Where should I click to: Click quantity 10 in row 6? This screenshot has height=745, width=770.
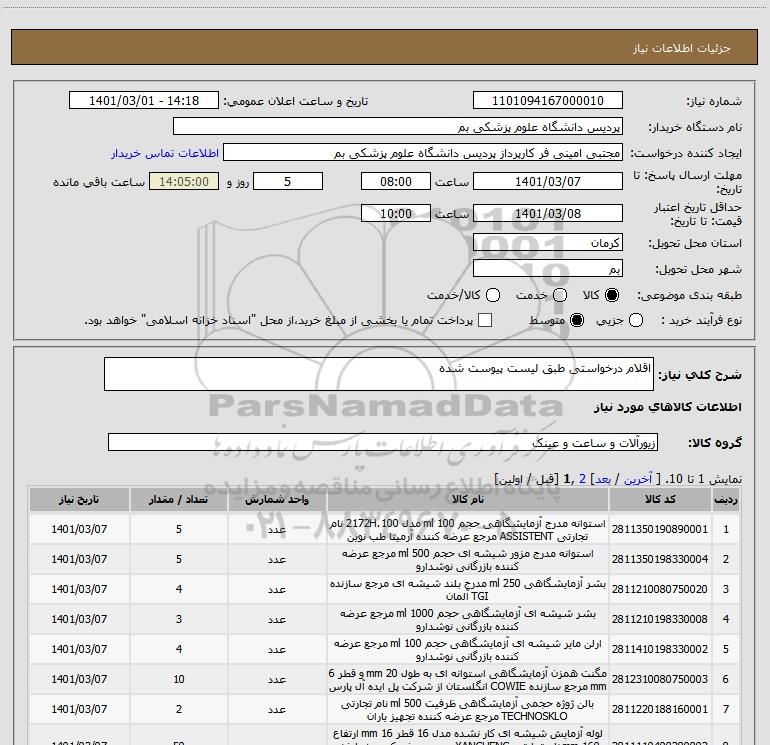[179, 679]
